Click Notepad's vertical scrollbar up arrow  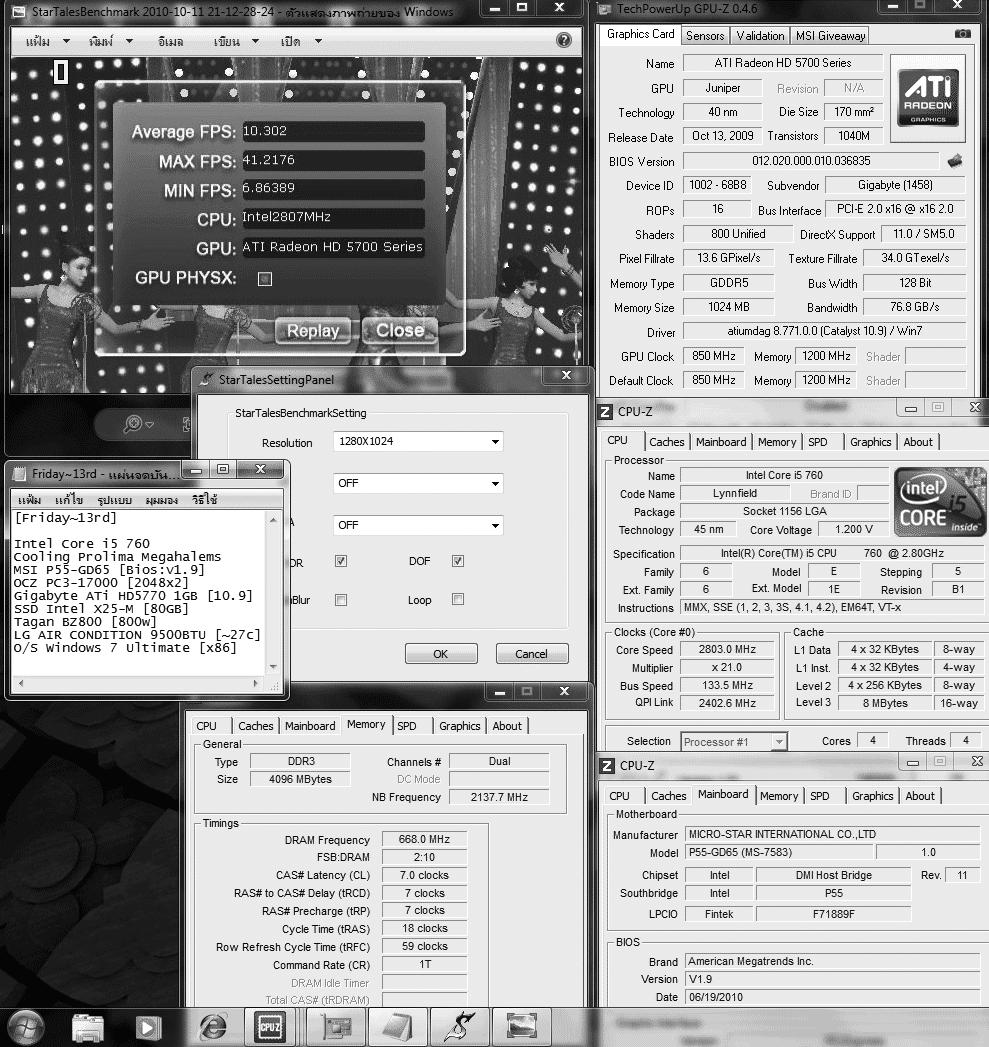pyautogui.click(x=273, y=519)
